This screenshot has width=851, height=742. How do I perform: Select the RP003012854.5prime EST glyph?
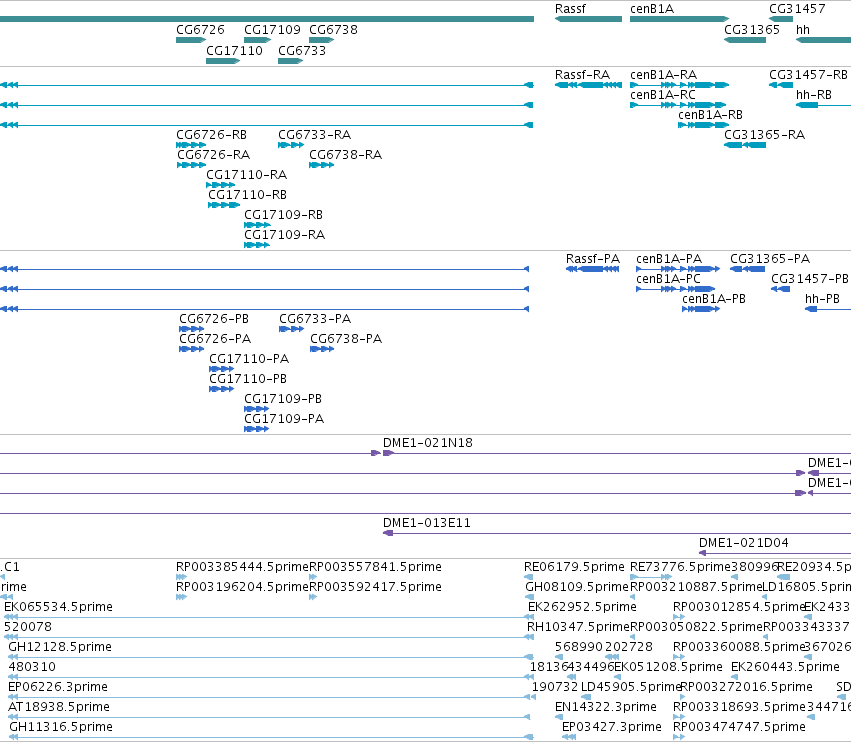(679, 618)
